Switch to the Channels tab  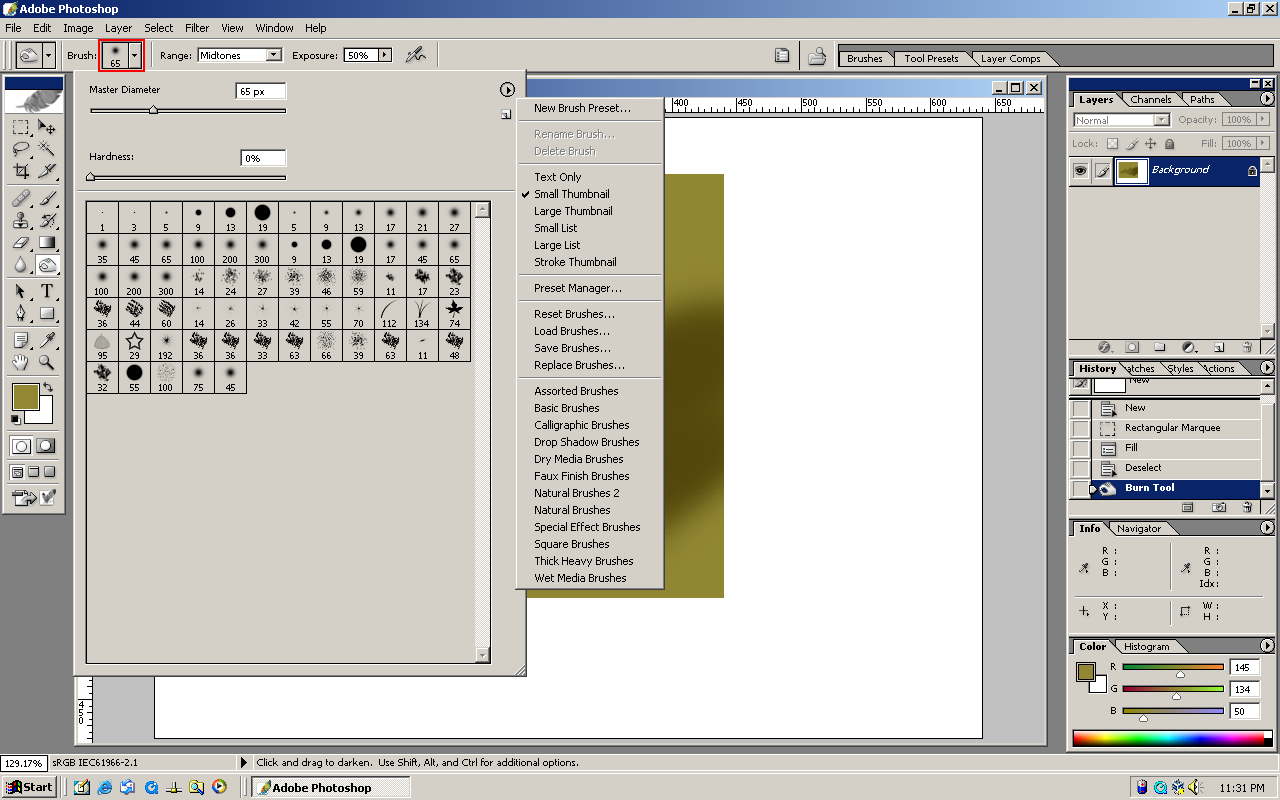point(1150,100)
